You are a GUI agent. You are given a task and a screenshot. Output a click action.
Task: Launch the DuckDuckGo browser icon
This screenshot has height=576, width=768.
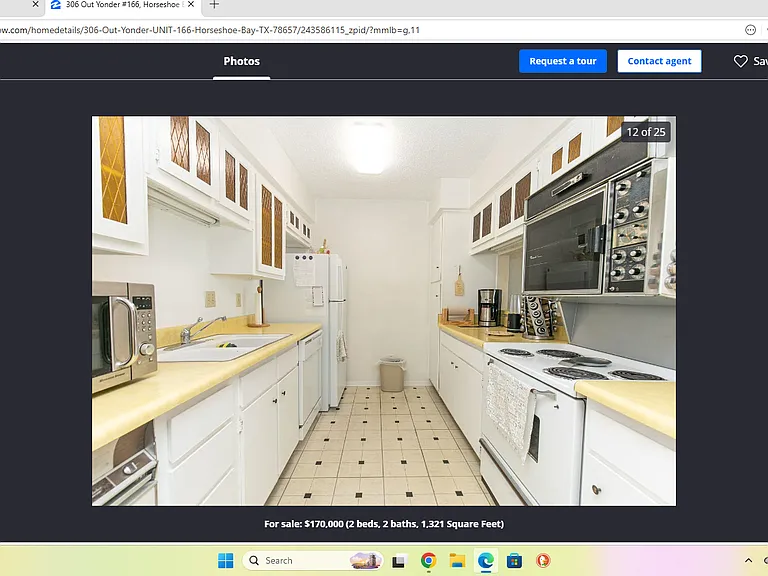point(543,560)
